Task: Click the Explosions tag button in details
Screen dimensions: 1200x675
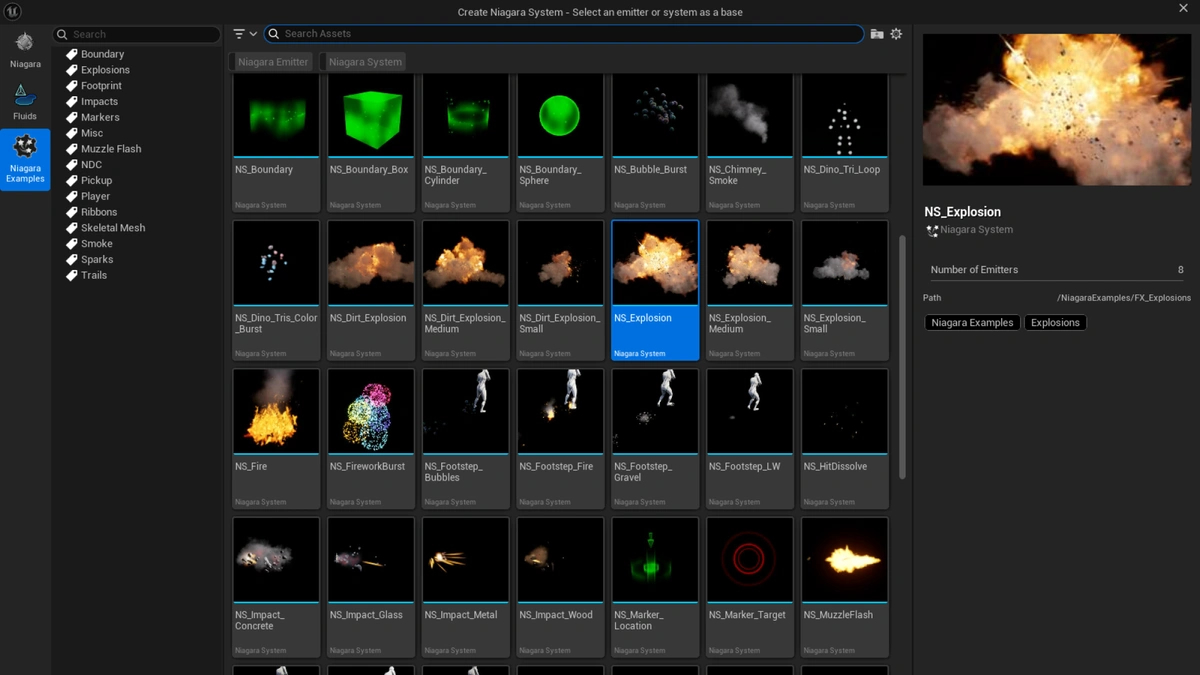Action: tap(1055, 323)
